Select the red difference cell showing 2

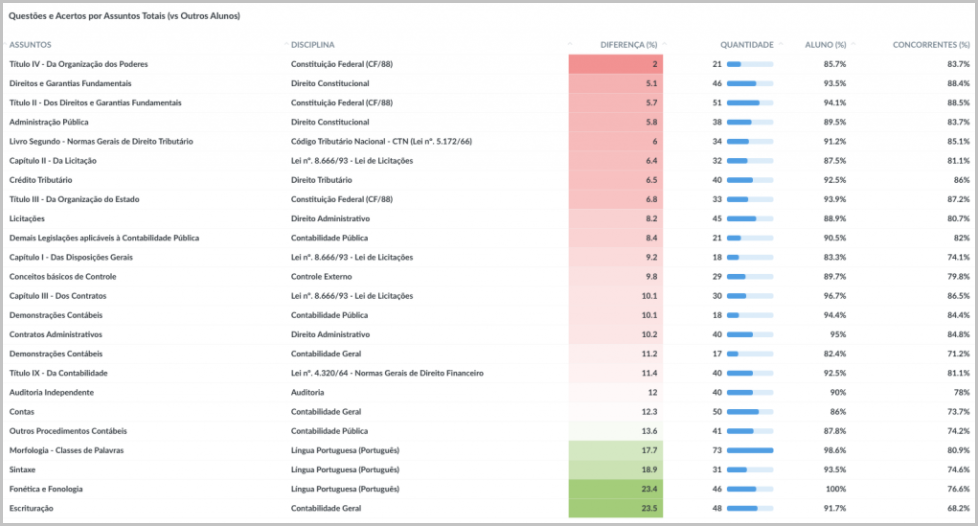click(616, 64)
